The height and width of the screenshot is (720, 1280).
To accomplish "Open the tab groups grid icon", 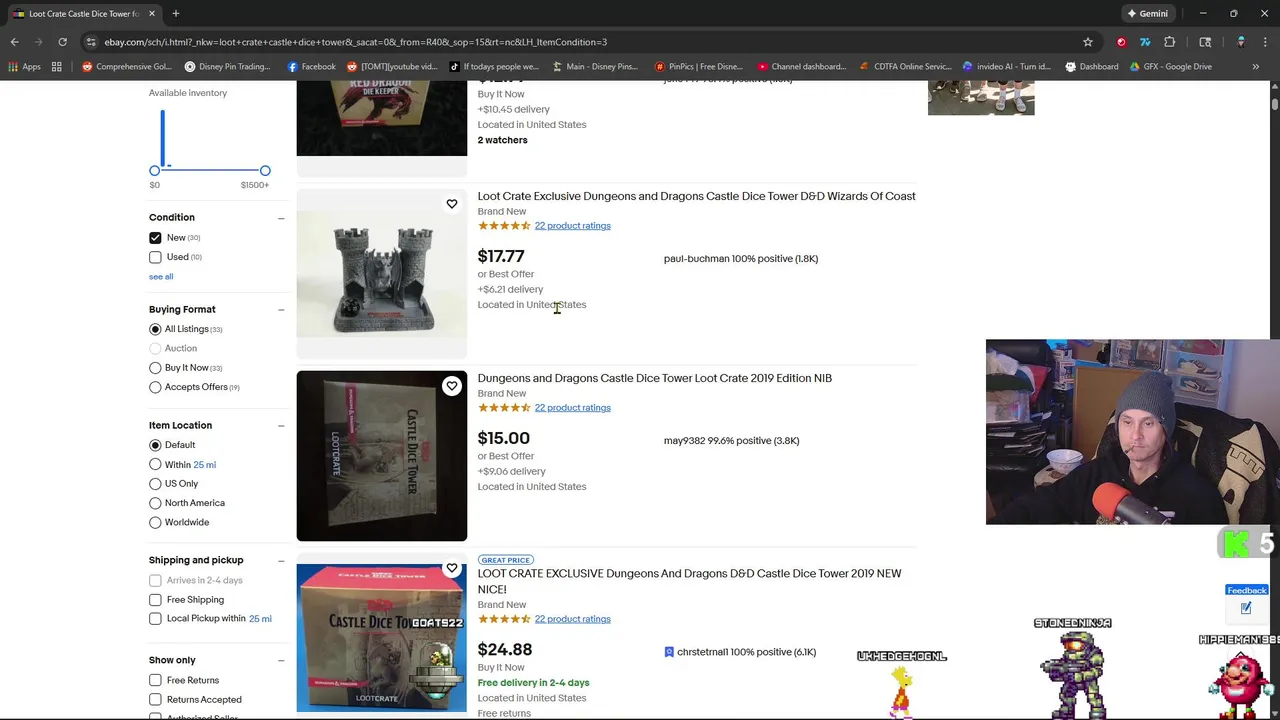I will coord(57,67).
